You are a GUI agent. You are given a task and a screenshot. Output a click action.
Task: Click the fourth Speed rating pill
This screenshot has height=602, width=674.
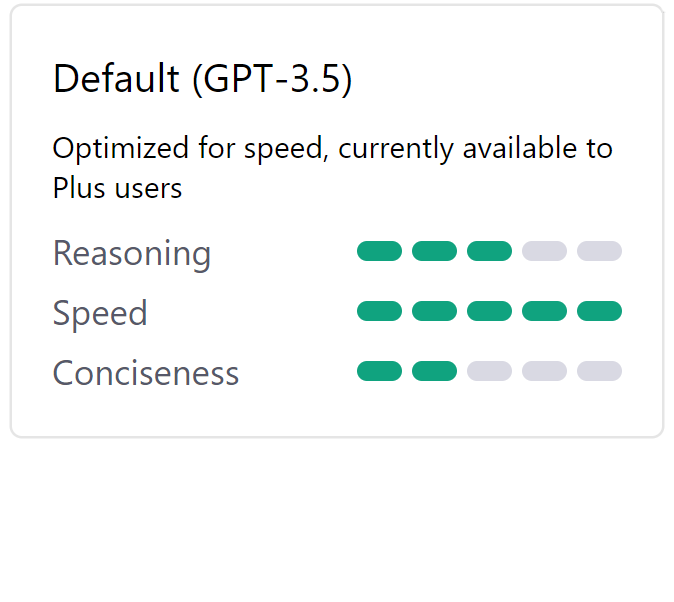(x=544, y=311)
